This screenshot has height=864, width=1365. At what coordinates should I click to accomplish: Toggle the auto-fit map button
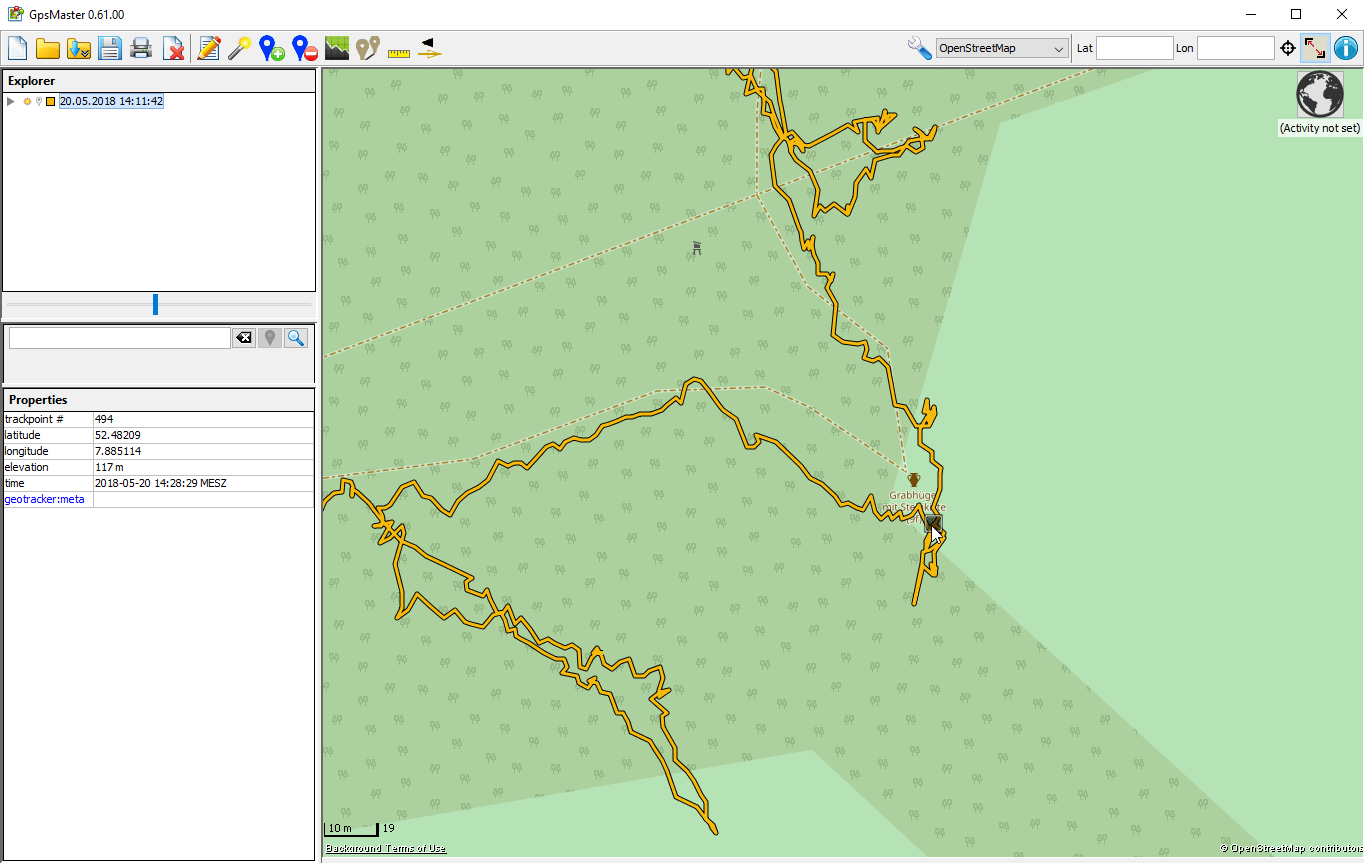[1315, 48]
